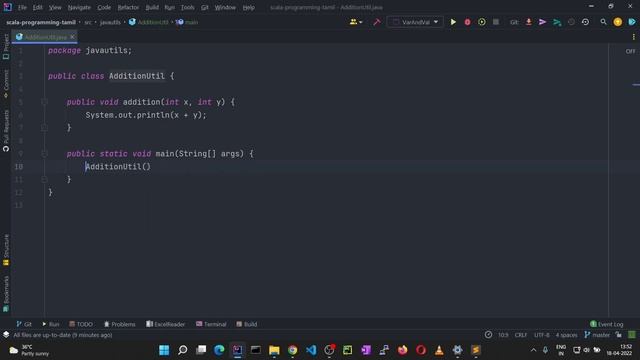Toggle the Project tool window
The image size is (640, 360).
point(6,47)
